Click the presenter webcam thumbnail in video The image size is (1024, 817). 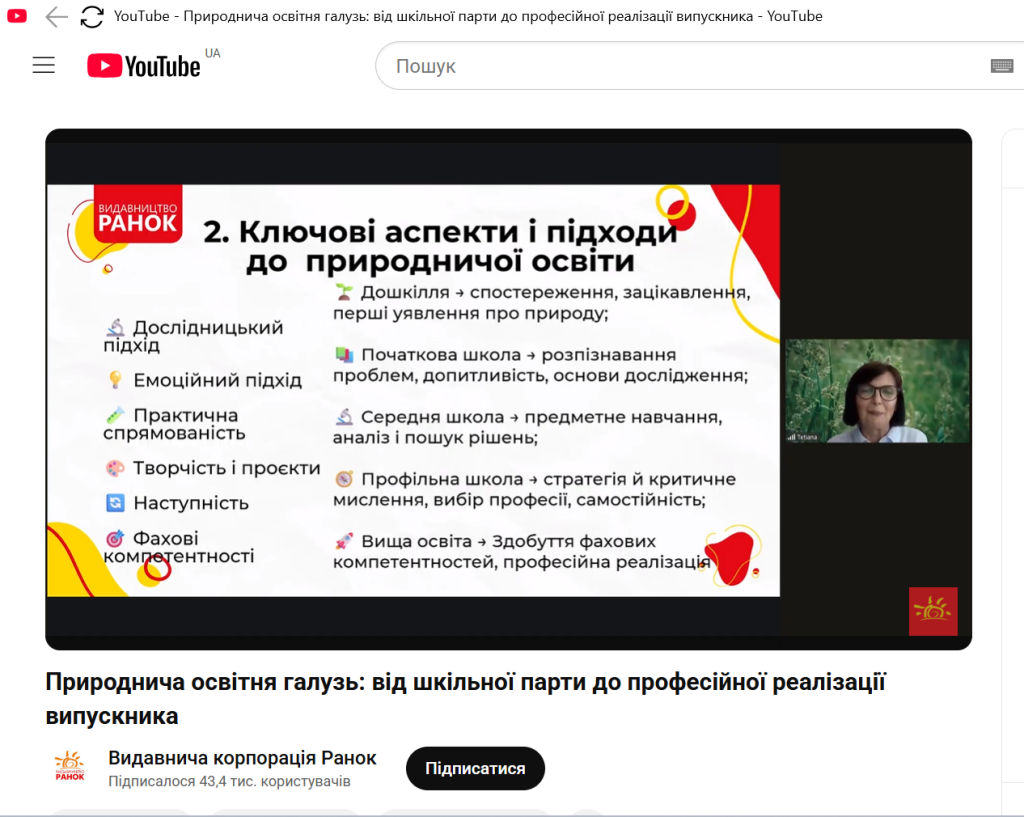tap(876, 391)
